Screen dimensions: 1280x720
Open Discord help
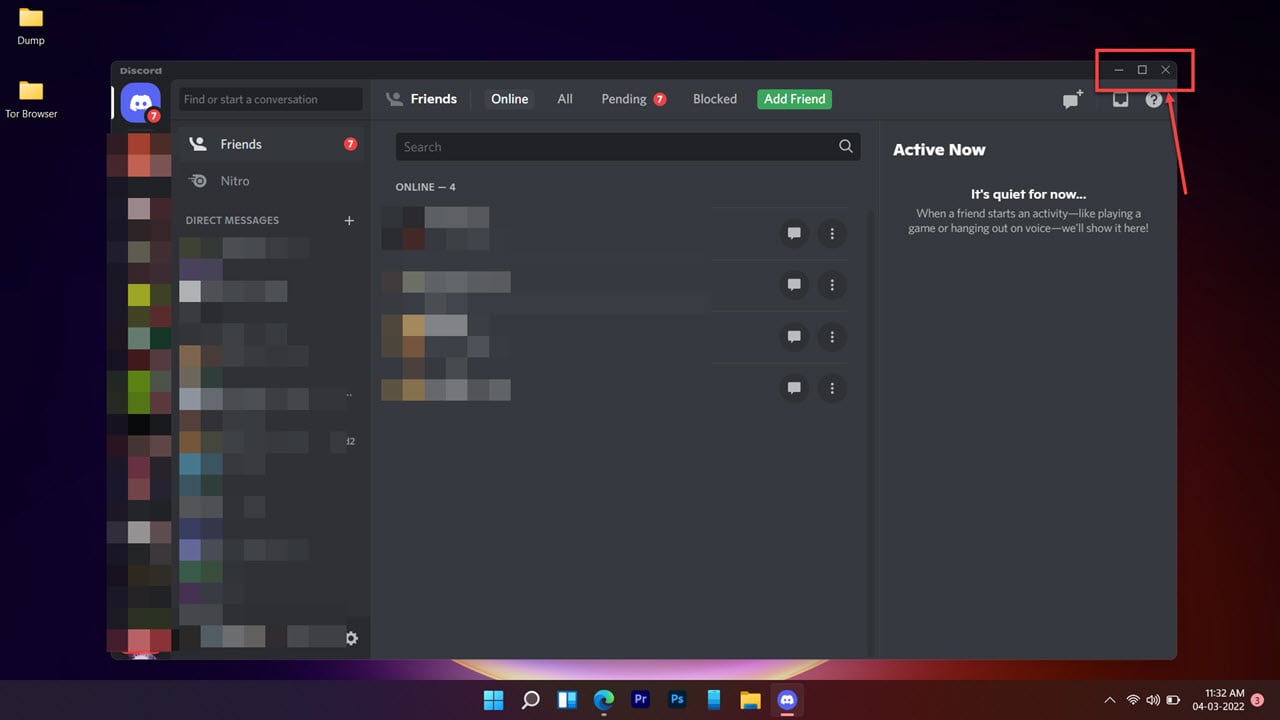(x=1154, y=99)
